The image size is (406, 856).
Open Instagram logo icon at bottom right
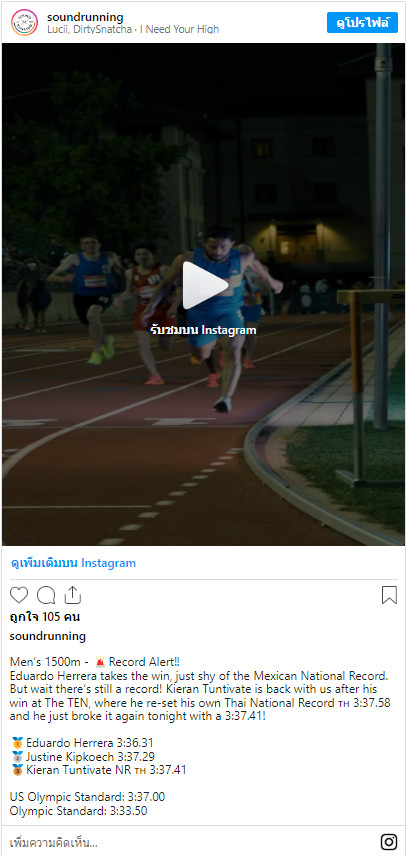[389, 842]
